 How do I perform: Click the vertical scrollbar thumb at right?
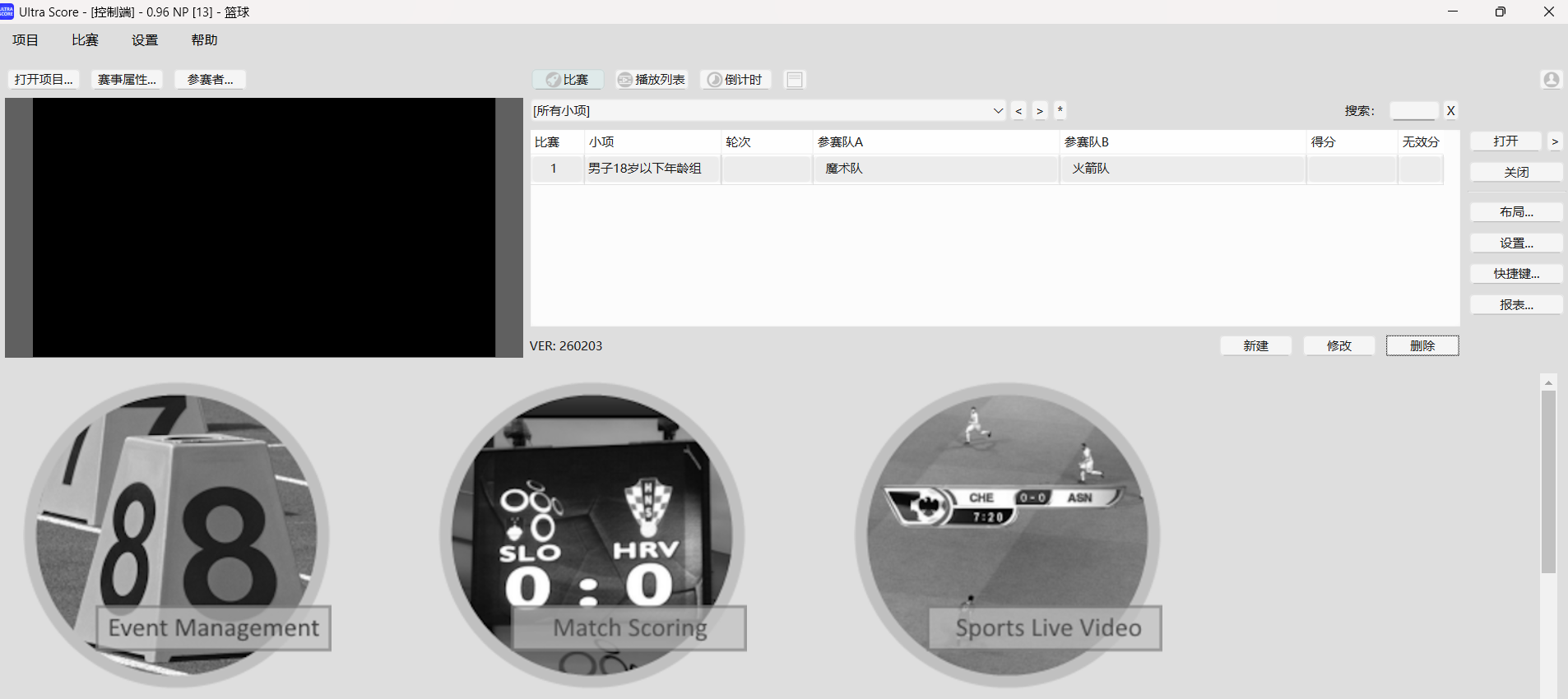(x=1548, y=481)
